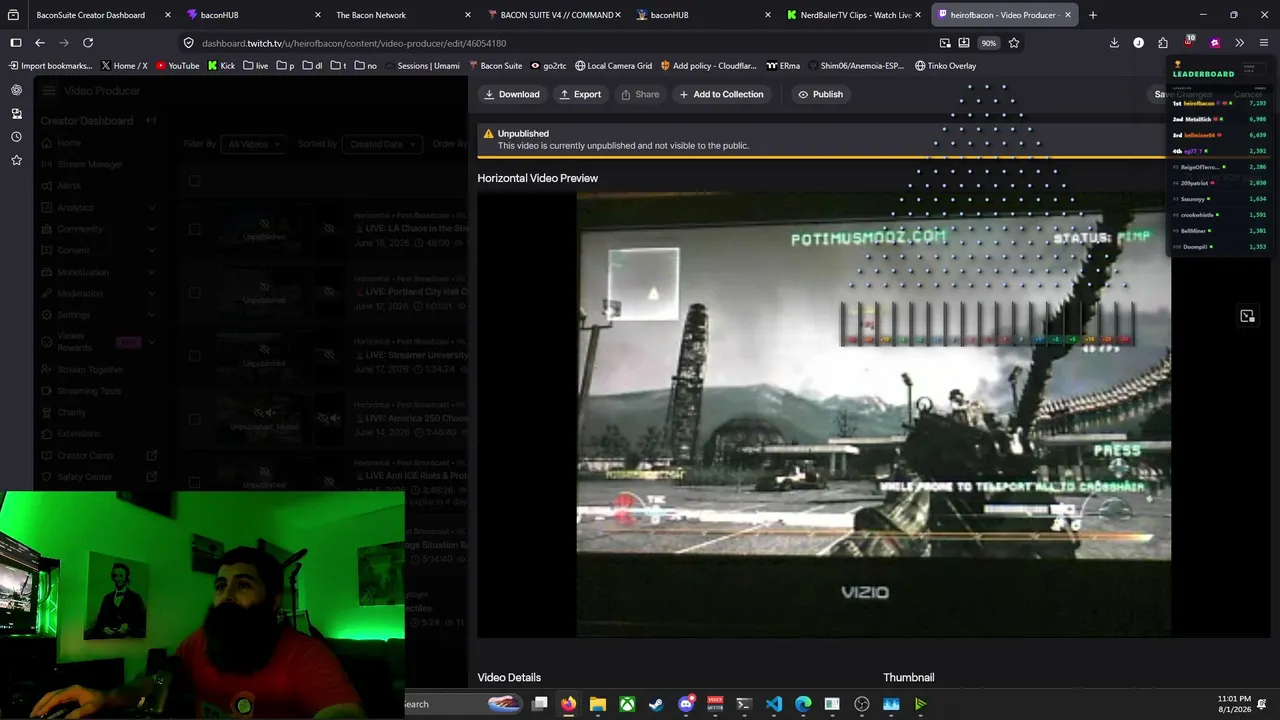Screen dimensions: 1280x720
Task: Check the box for LA Chaos video
Action: tap(194, 229)
